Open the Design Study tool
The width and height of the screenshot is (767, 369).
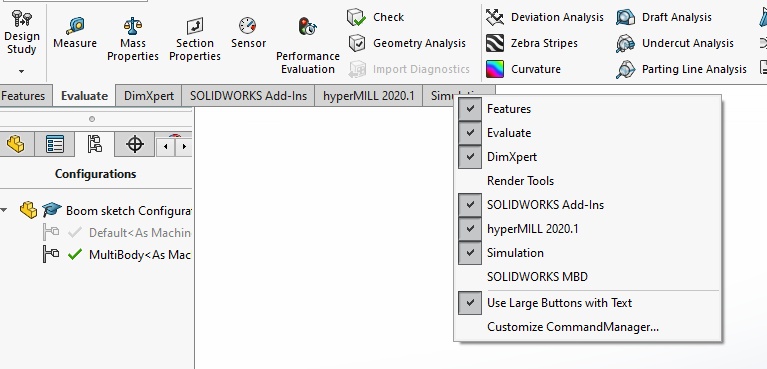[22, 32]
